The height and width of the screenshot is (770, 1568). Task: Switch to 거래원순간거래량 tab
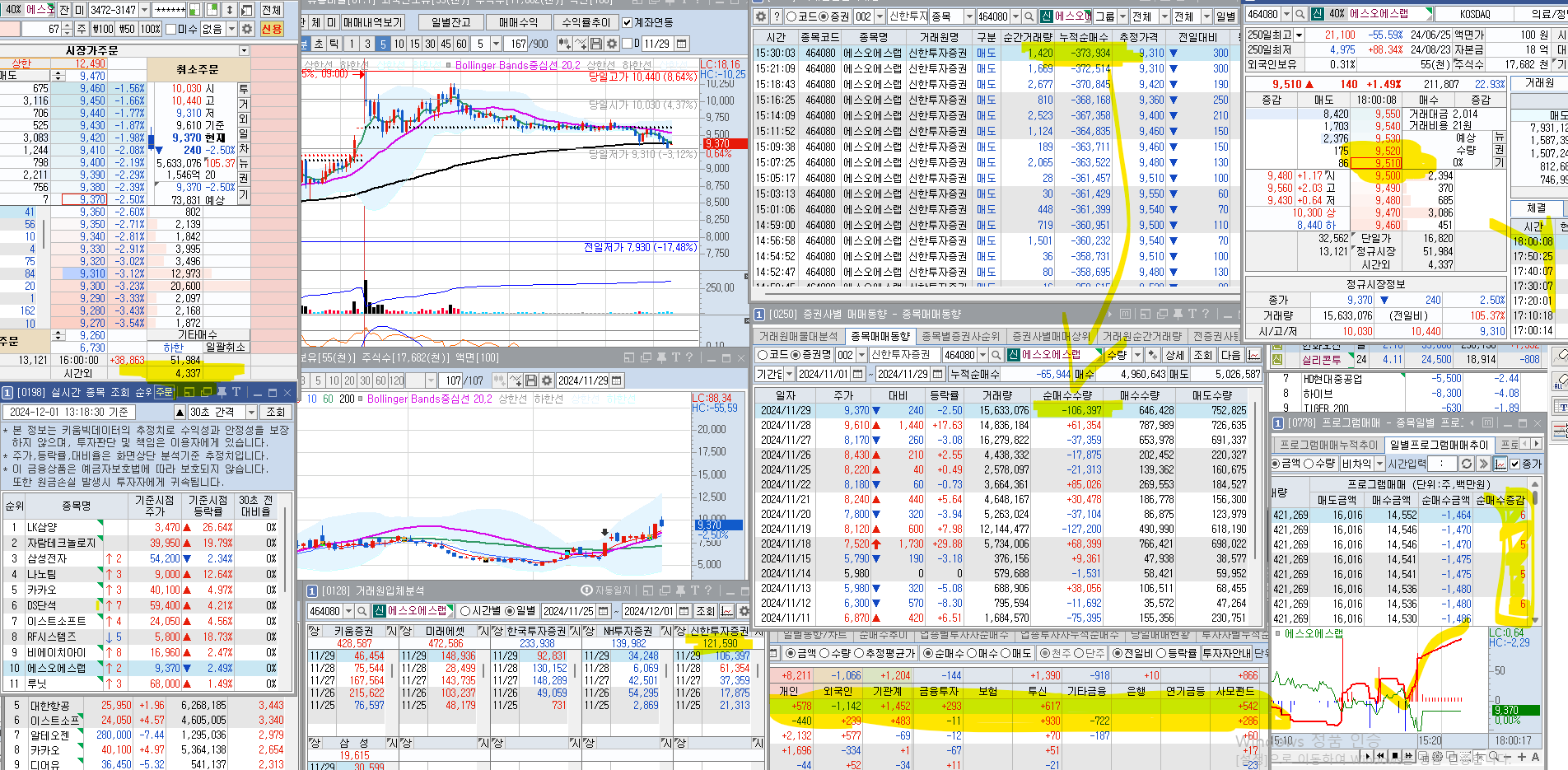point(1141,336)
